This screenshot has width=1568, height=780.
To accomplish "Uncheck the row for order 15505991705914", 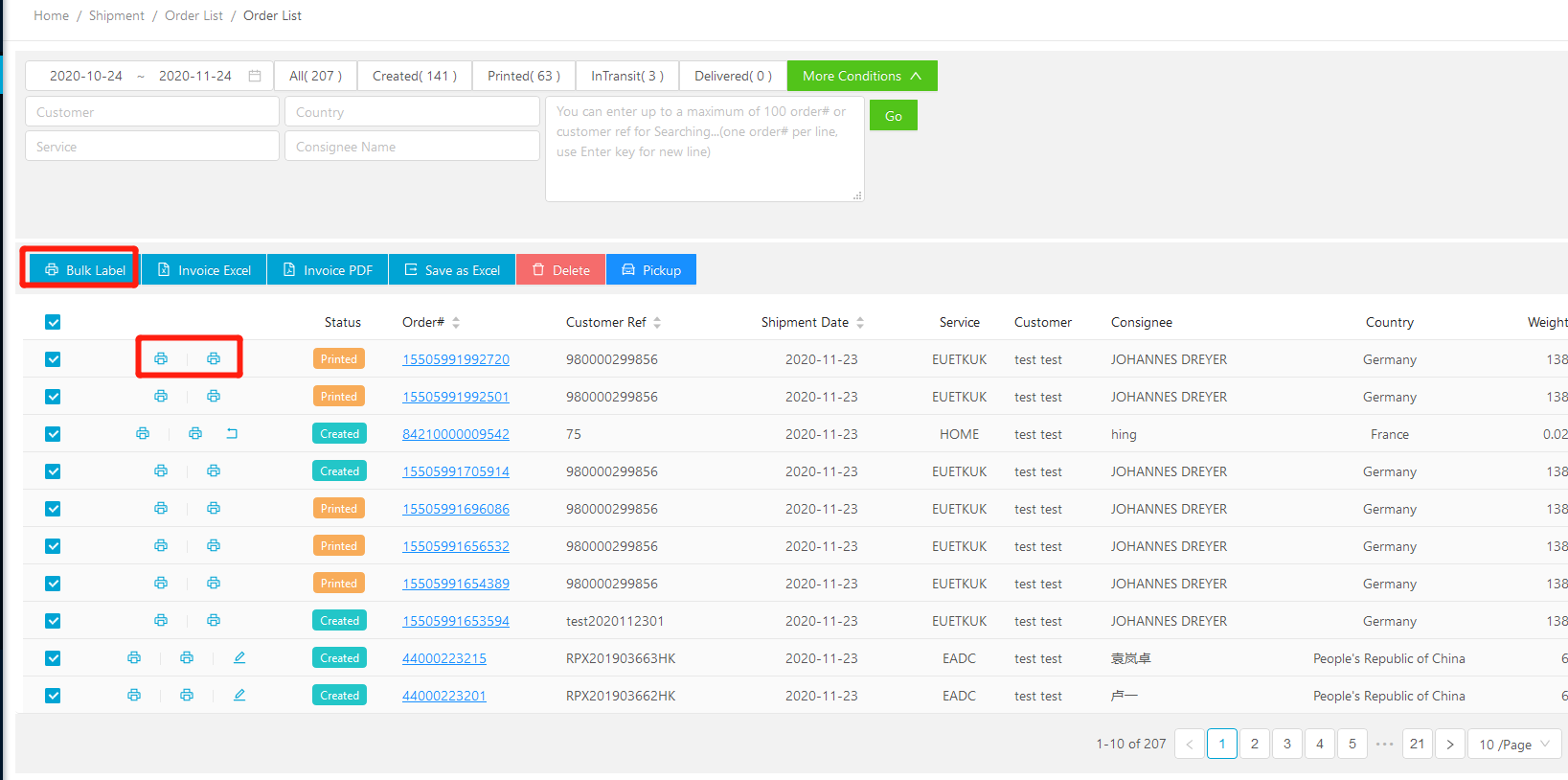I will point(53,471).
